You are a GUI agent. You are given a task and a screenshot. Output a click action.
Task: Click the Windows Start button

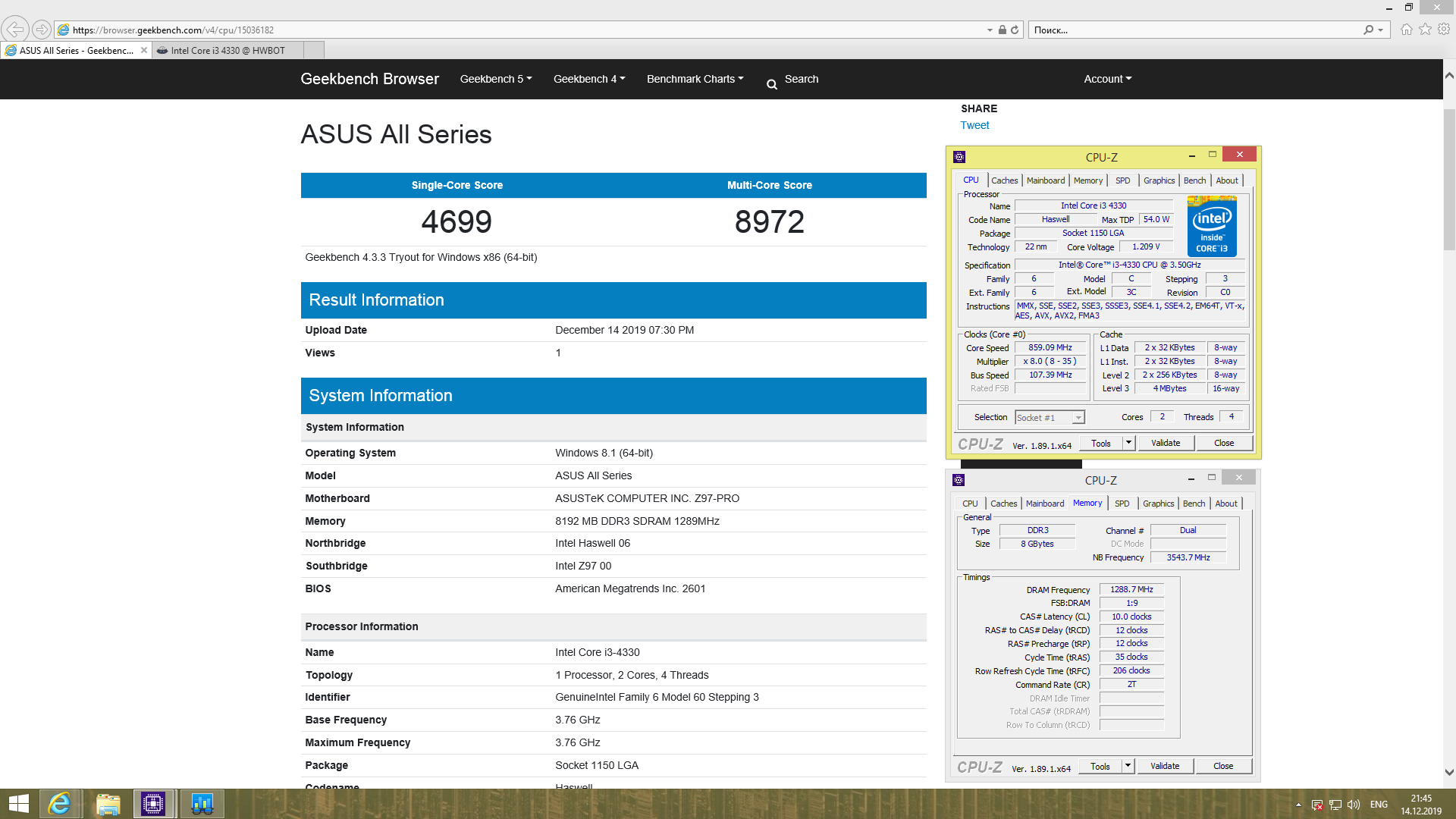[19, 804]
